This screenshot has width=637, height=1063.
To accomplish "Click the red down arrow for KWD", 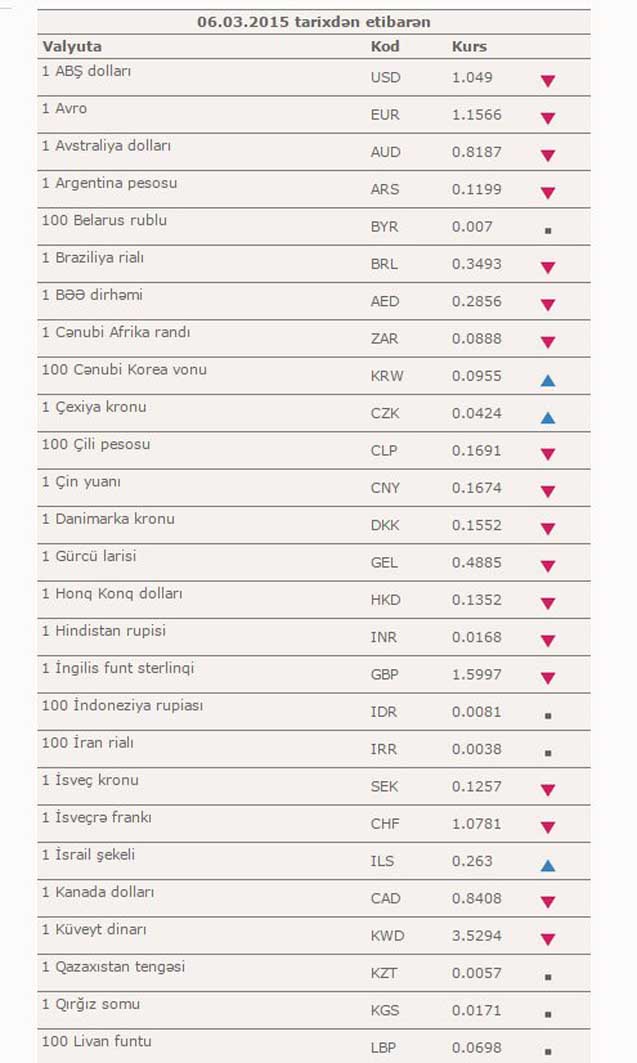I will (548, 939).
